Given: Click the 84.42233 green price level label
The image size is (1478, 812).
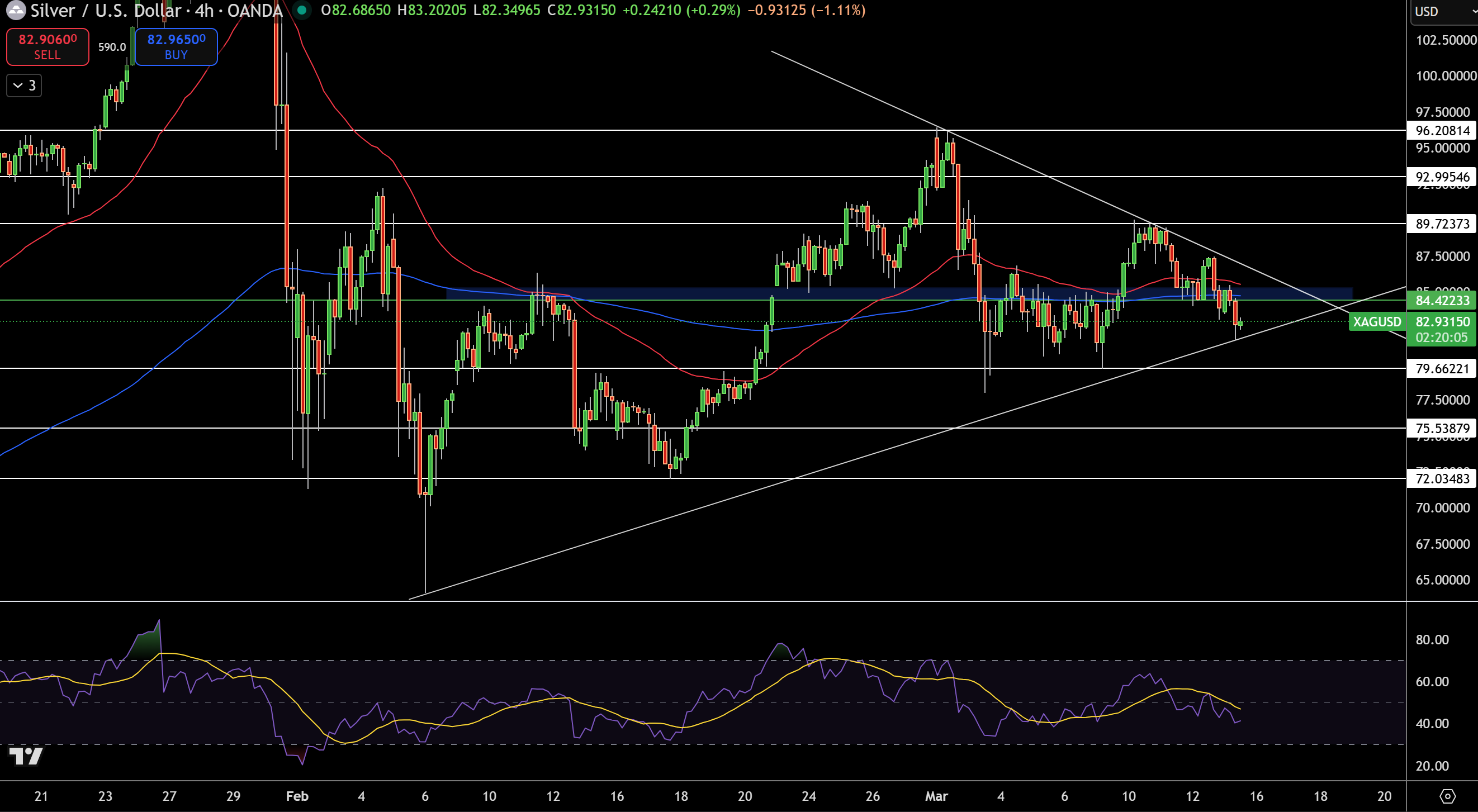Looking at the screenshot, I should (1441, 301).
